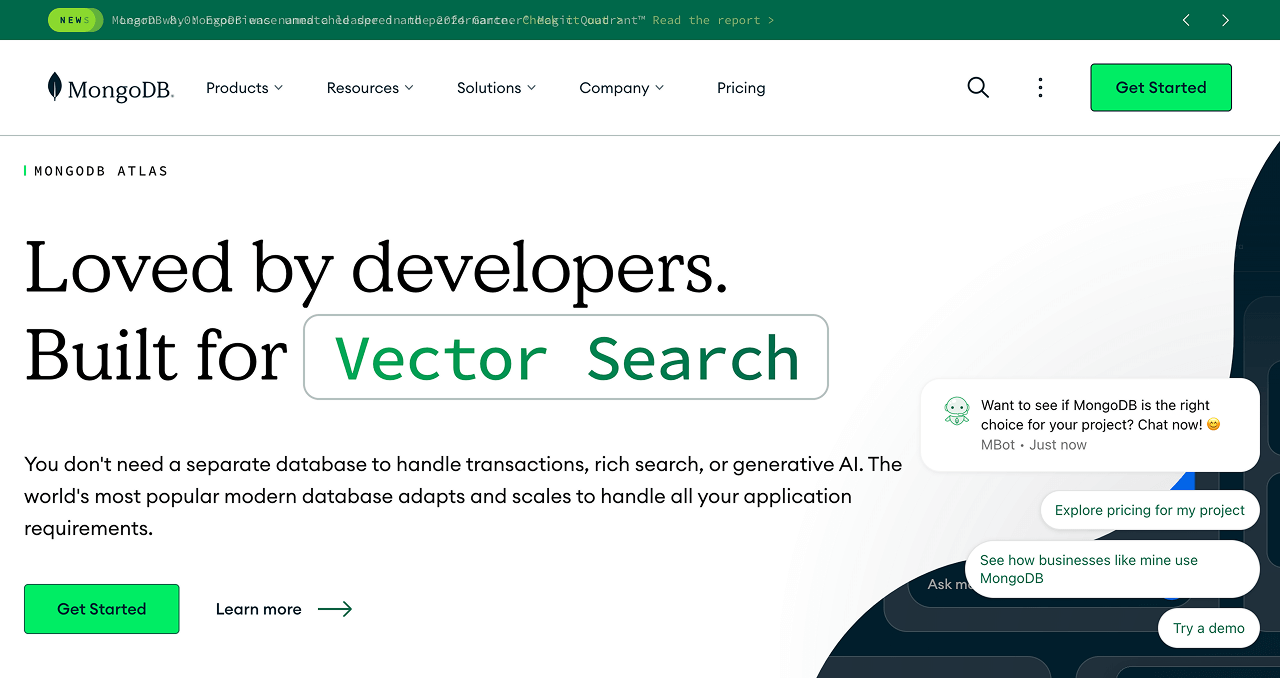Follow the Read the report link
This screenshot has height=678, width=1280.
713,20
